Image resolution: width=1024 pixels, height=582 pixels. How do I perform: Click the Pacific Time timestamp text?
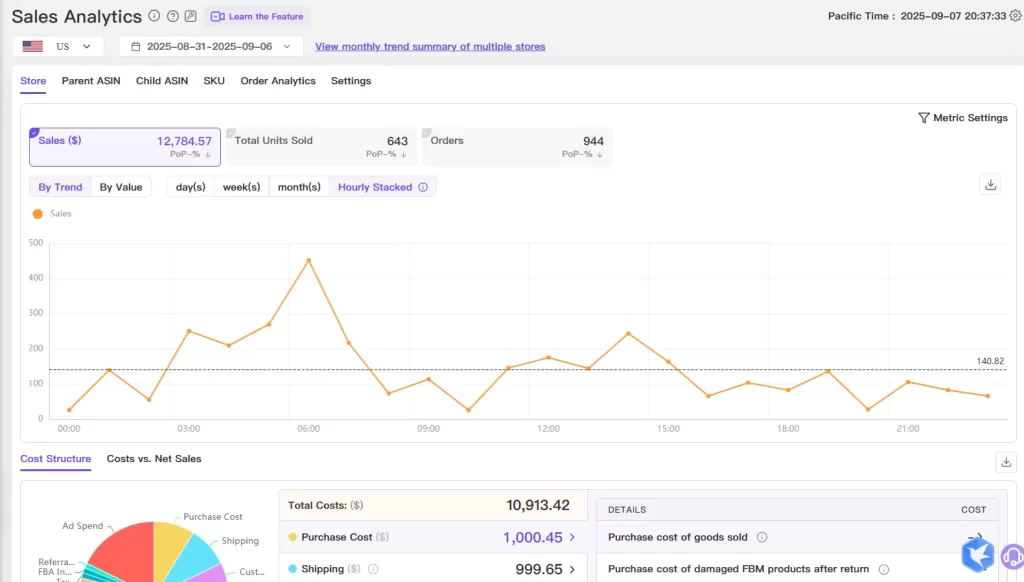[917, 16]
